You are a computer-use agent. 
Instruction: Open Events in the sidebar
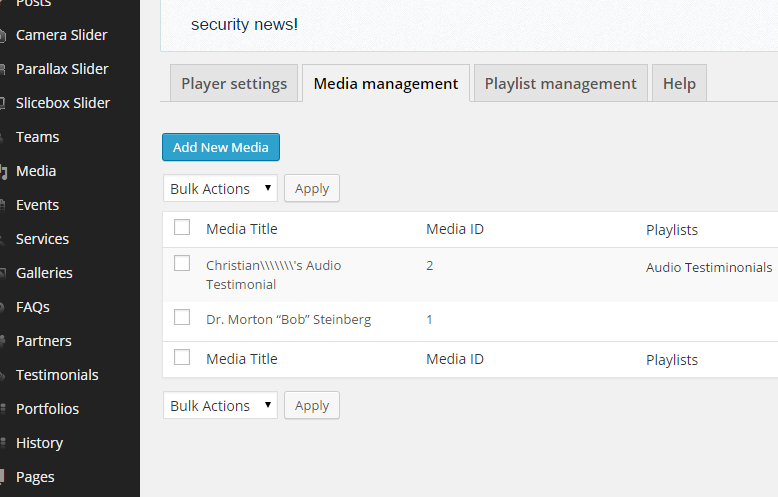(x=37, y=205)
